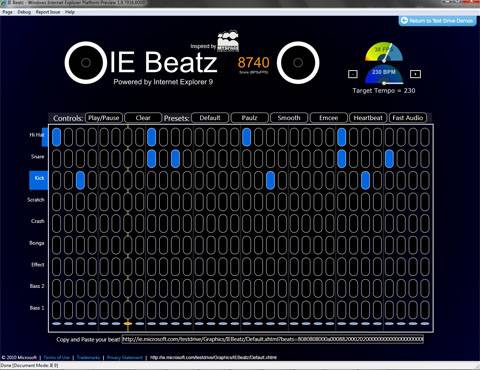Image resolution: width=480 pixels, height=370 pixels.
Task: Click the beat URL text field
Action: pos(273,339)
